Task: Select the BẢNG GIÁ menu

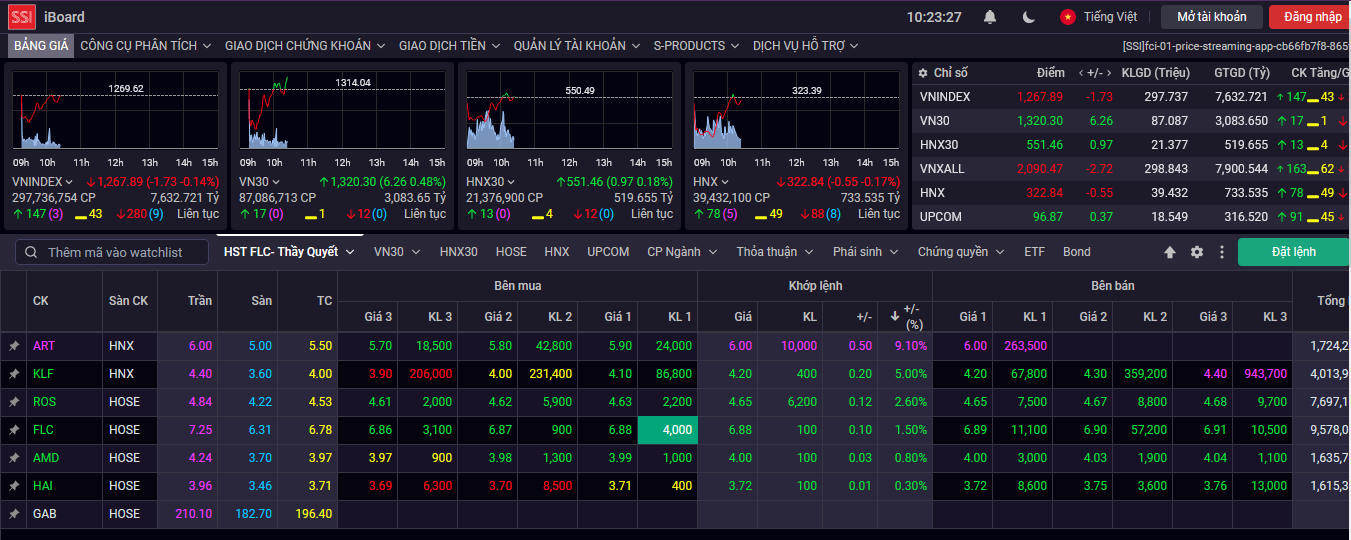Action: [x=41, y=46]
